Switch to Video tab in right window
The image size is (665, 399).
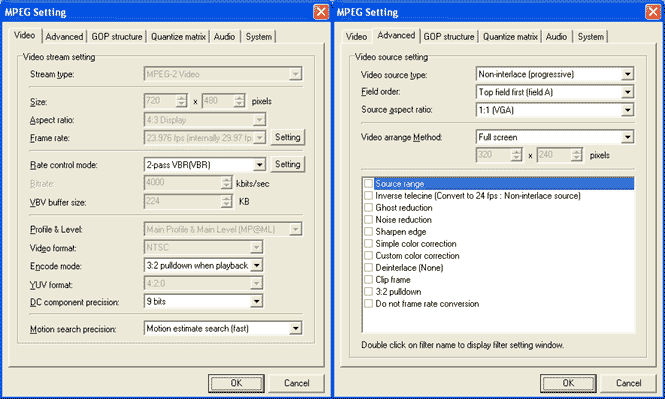click(x=356, y=36)
